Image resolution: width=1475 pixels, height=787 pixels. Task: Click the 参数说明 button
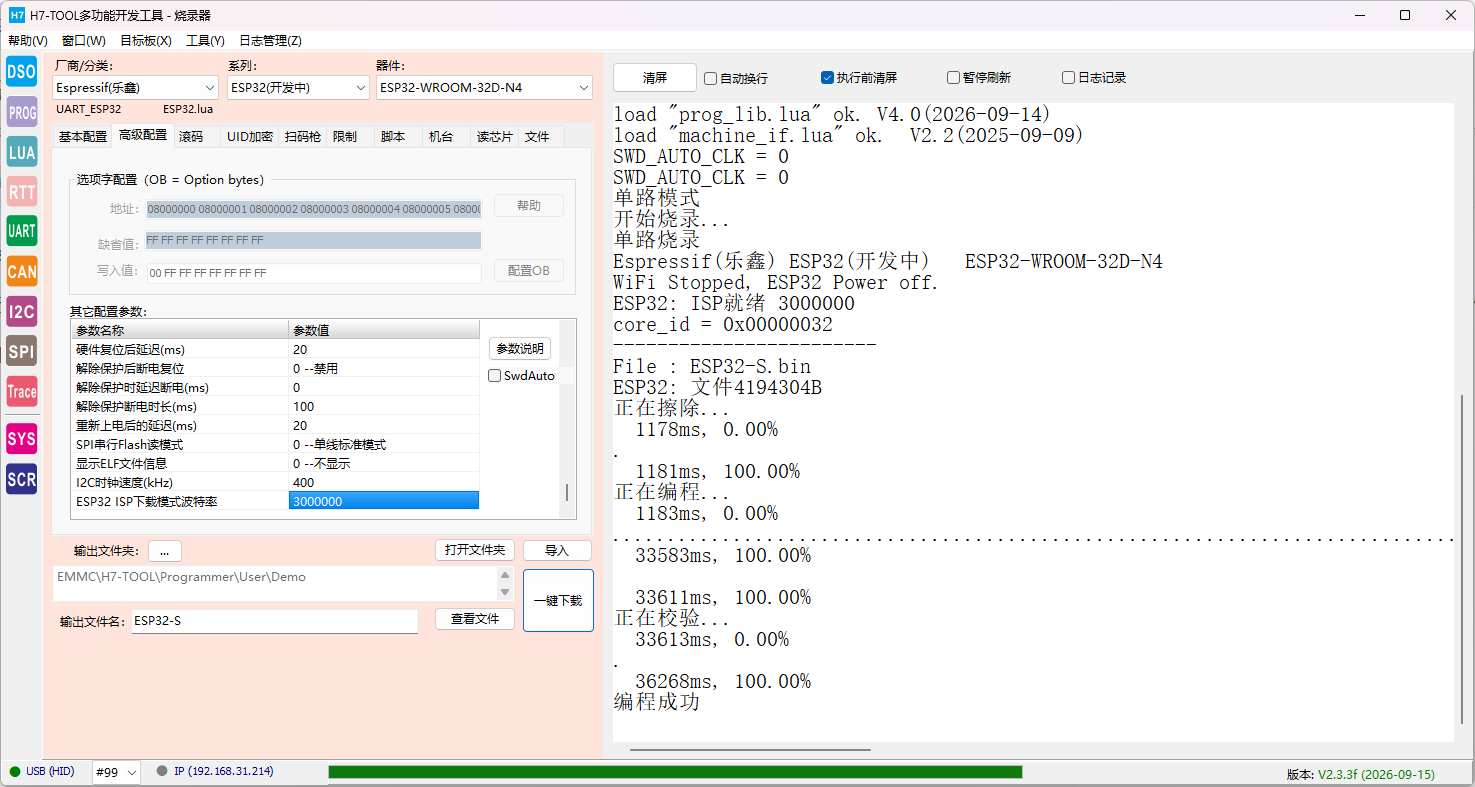pyautogui.click(x=520, y=349)
